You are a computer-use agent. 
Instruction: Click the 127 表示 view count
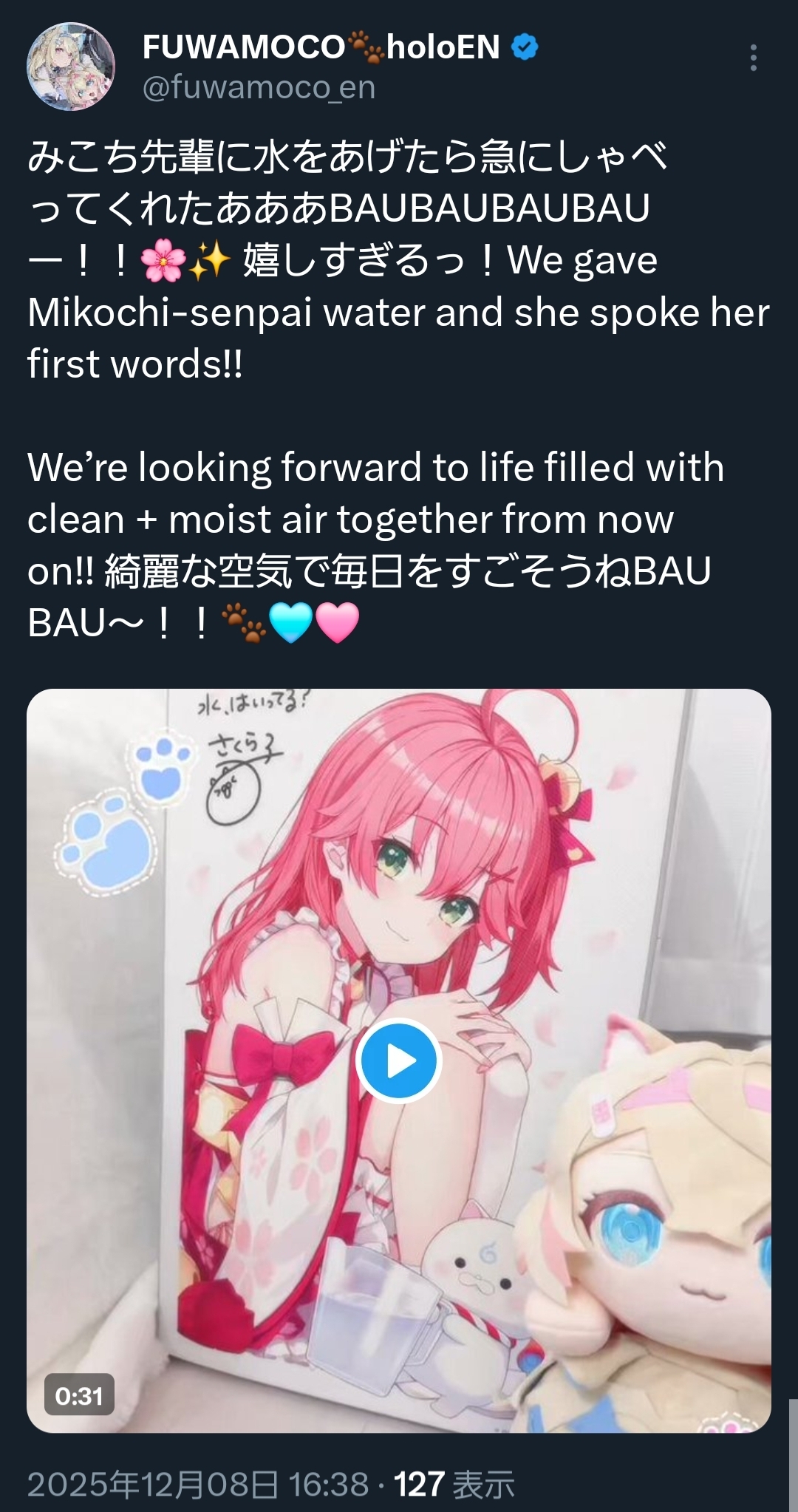[x=454, y=1484]
